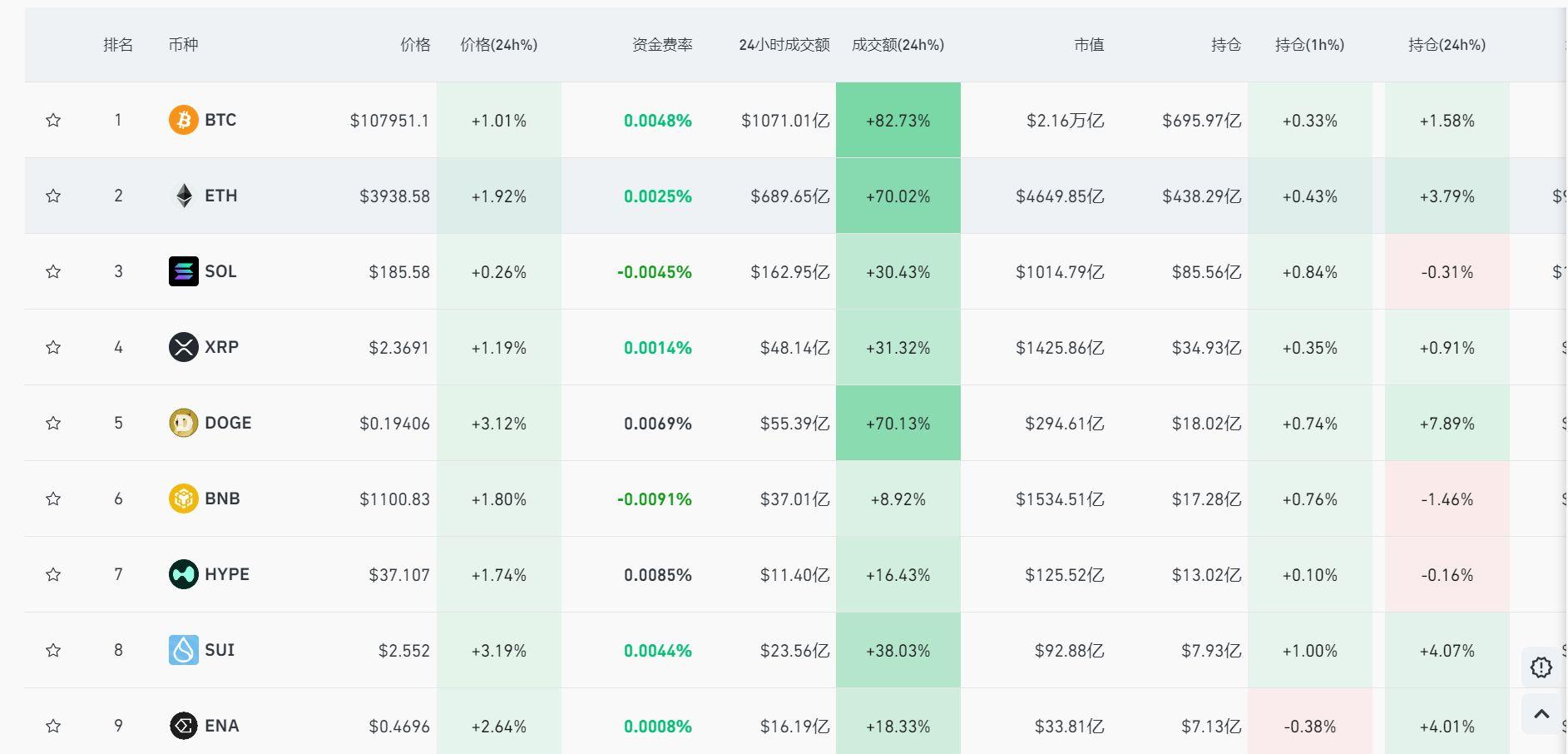1568x754 pixels.
Task: Sort the table by 价格 column
Action: pyautogui.click(x=413, y=45)
